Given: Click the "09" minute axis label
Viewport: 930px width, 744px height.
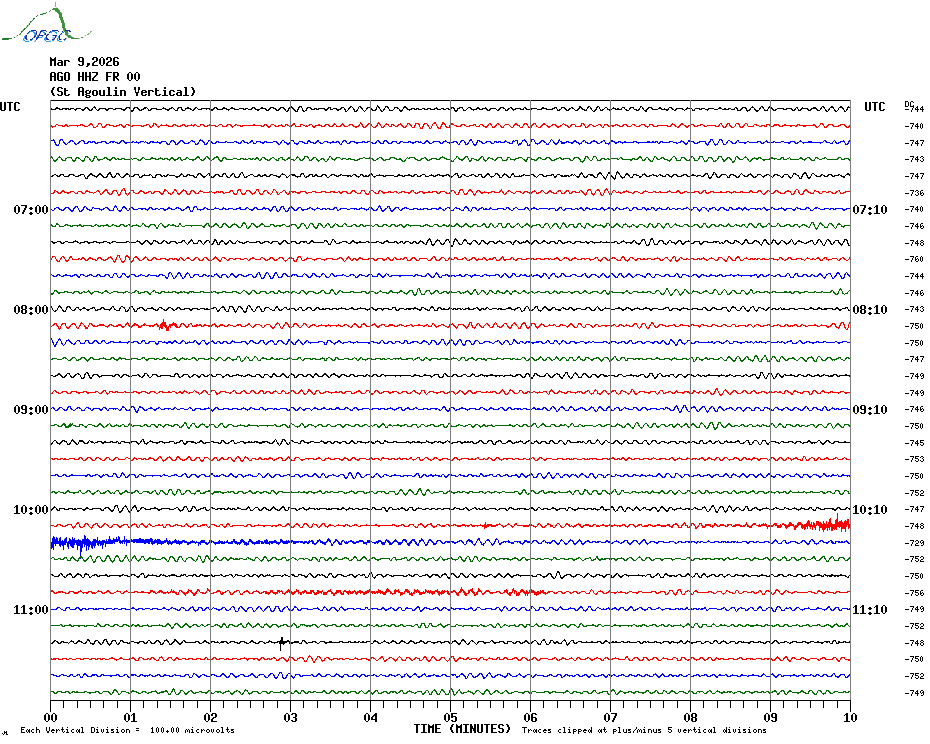Looking at the screenshot, I should pos(770,718).
